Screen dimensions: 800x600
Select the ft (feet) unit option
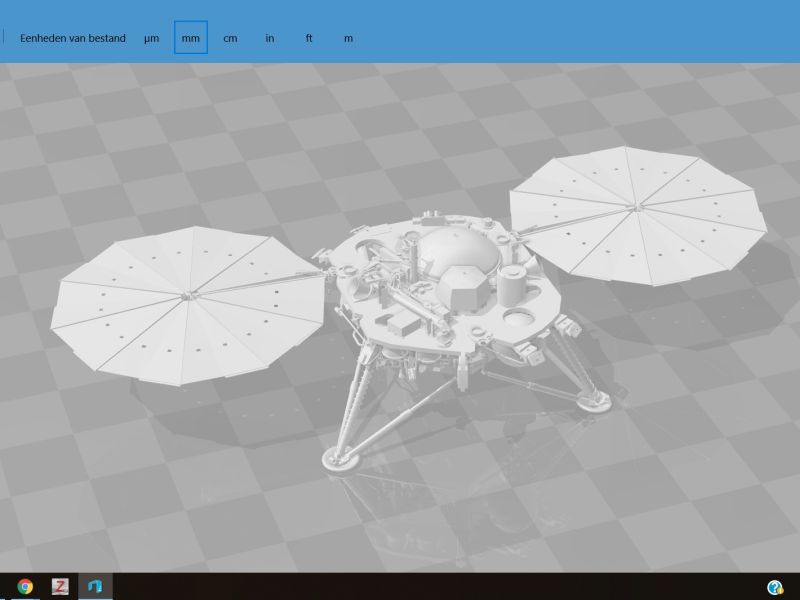pos(309,38)
